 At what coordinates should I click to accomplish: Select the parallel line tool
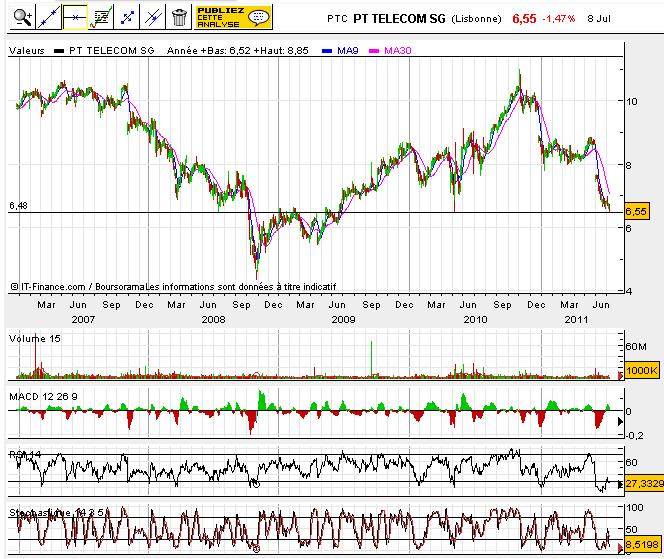[x=153, y=17]
